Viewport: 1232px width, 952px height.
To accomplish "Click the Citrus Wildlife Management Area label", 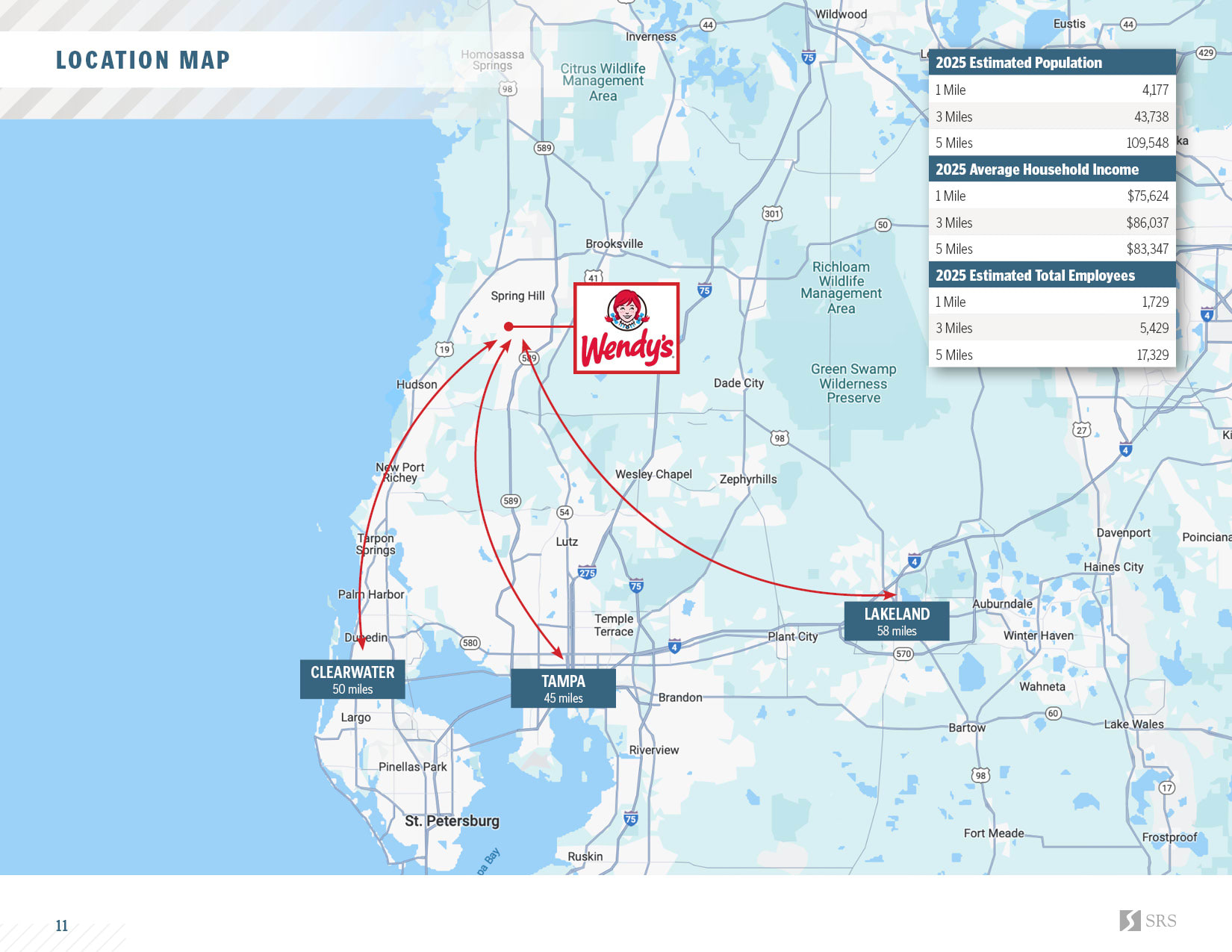I will 603,81.
